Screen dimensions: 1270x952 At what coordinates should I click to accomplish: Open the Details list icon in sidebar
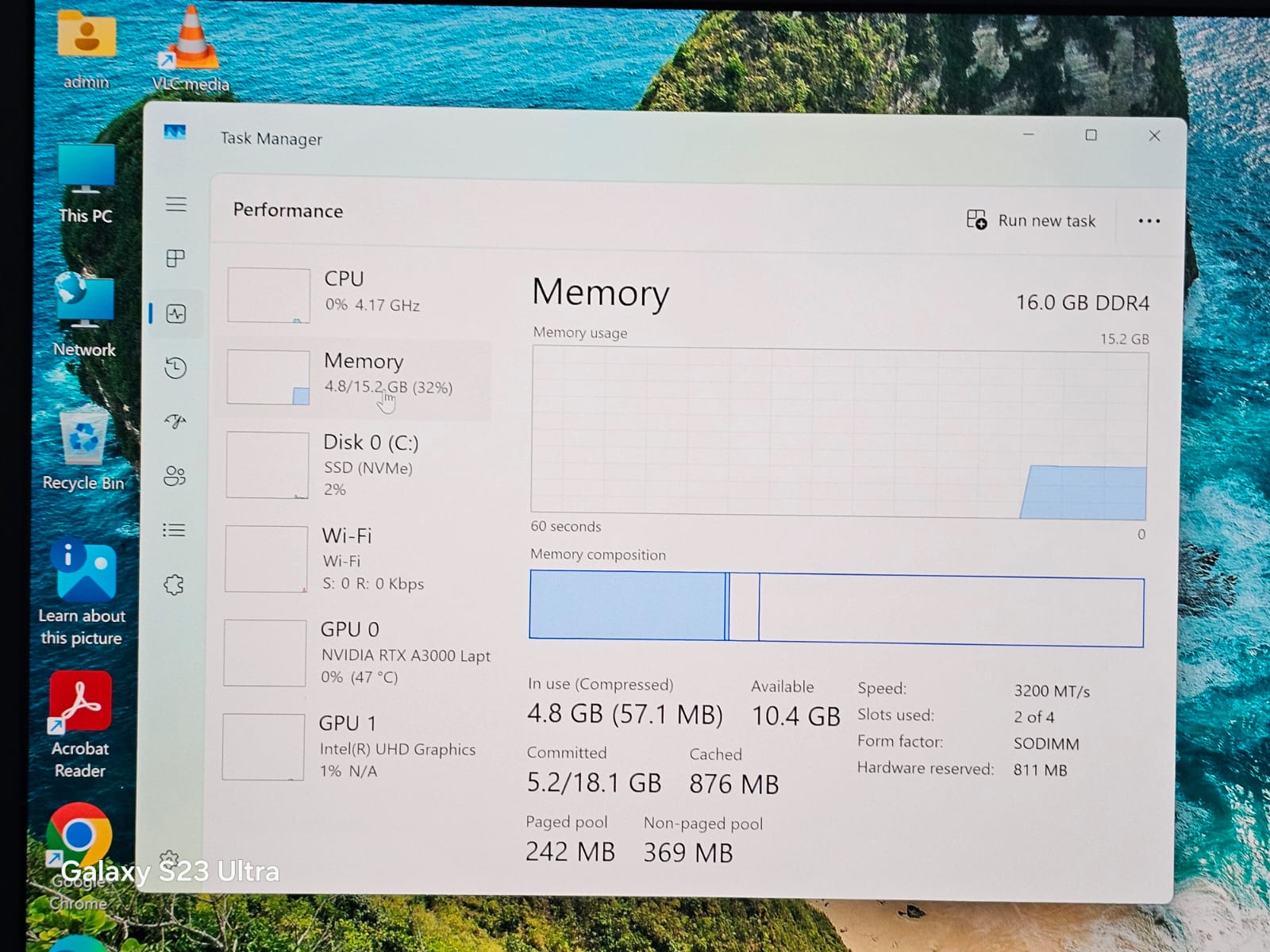tap(174, 530)
